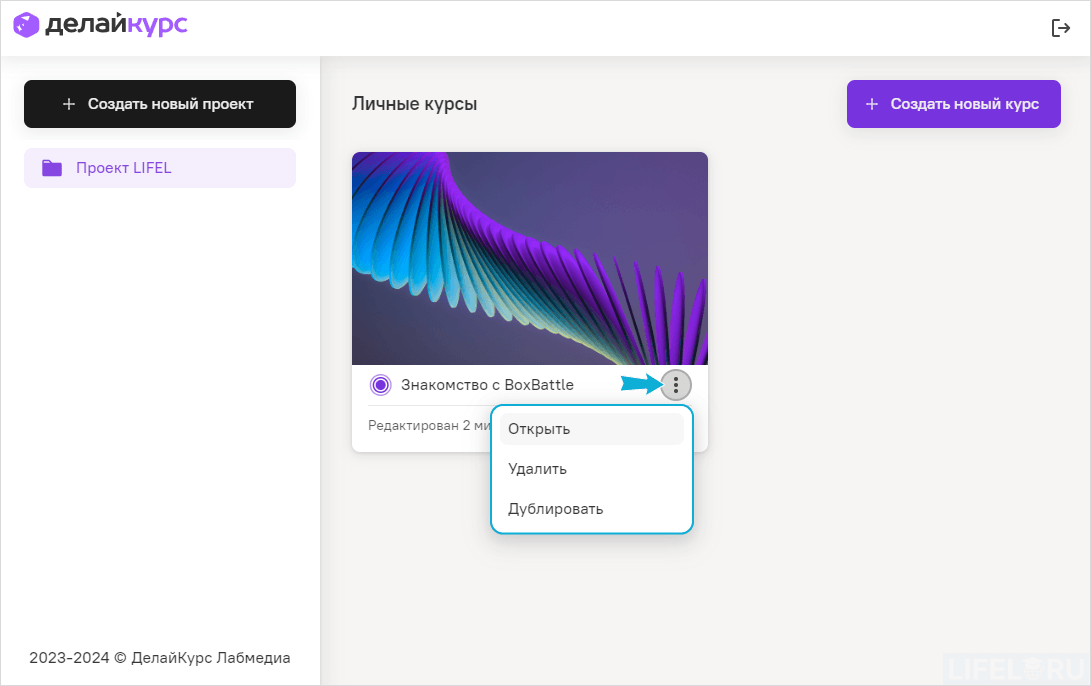The image size is (1091, 686).
Task: Click the purple circle status icon on course card
Action: click(380, 385)
